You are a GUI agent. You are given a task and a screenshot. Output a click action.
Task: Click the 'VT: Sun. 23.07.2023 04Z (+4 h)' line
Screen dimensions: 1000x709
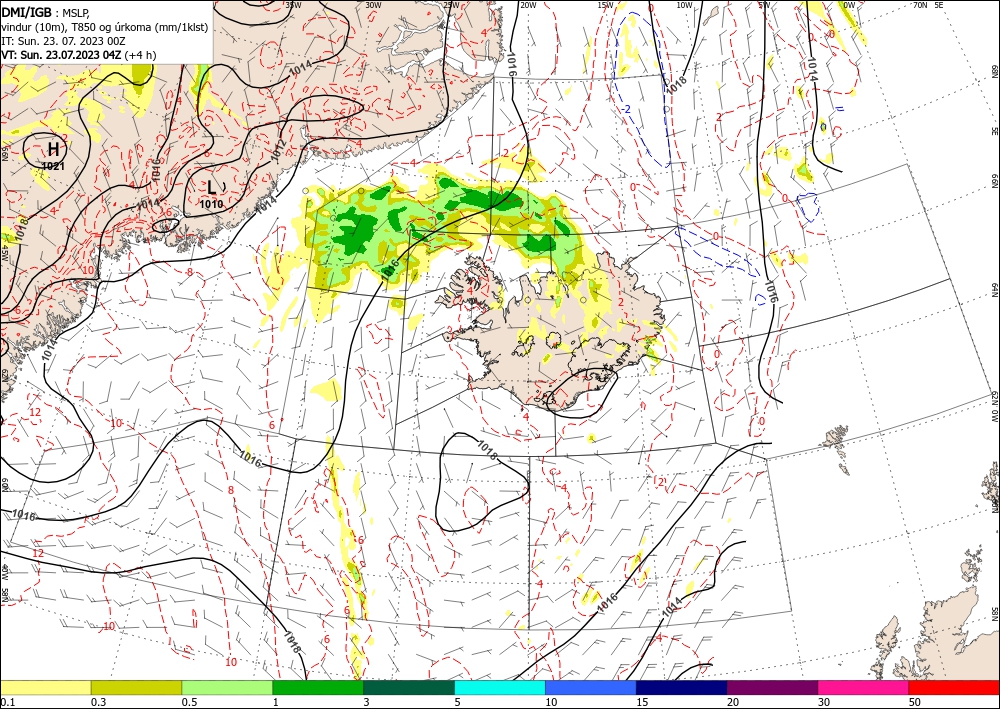point(78,55)
